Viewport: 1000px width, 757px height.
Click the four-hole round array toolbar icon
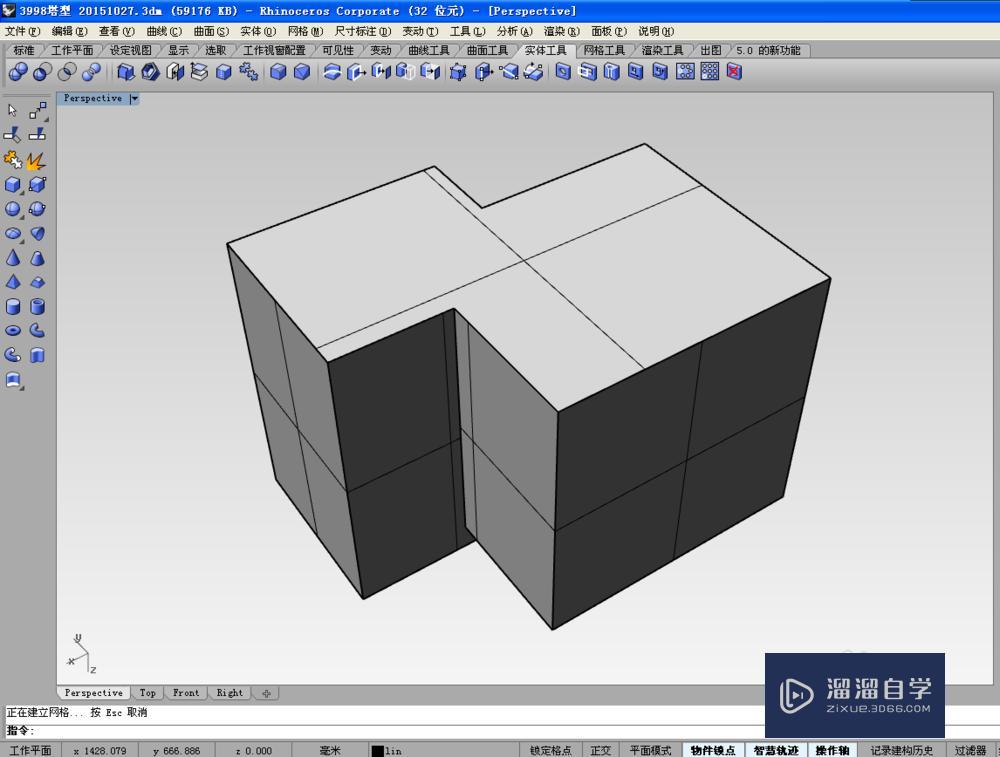(x=685, y=71)
